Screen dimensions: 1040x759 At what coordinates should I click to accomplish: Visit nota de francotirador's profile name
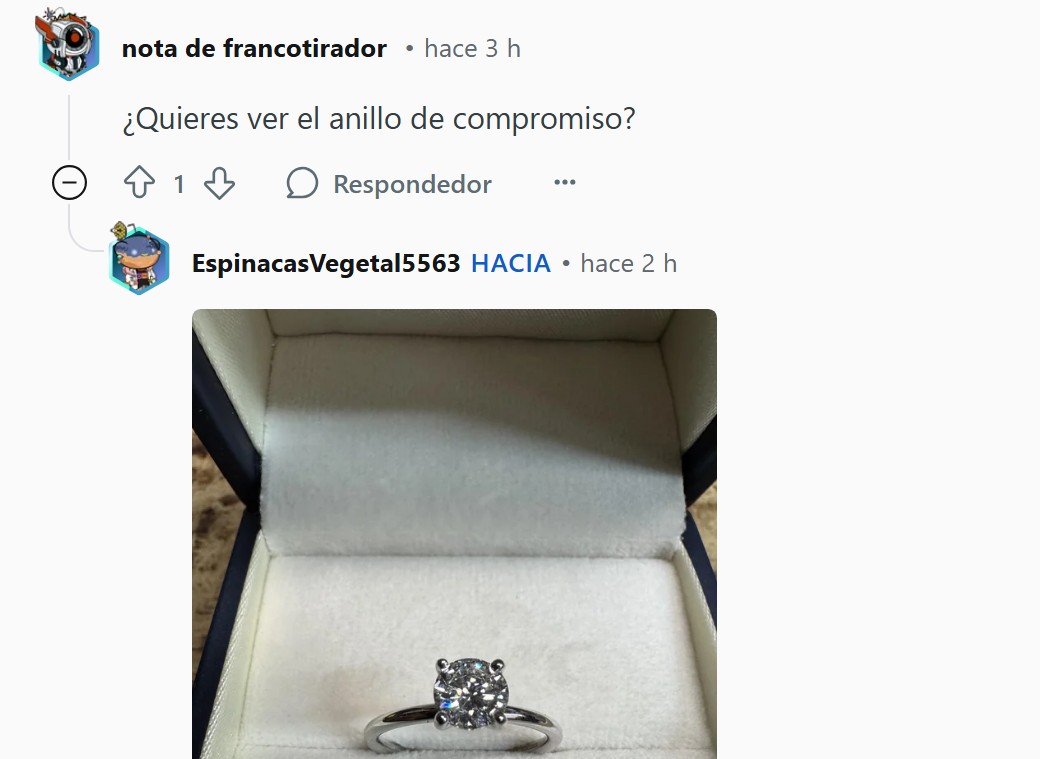[x=254, y=48]
